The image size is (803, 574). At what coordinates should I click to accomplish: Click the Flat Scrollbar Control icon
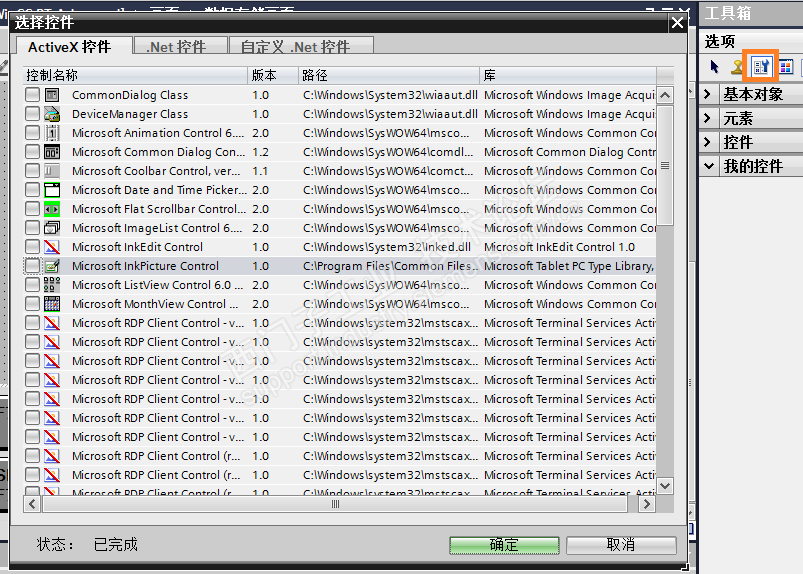tap(52, 209)
